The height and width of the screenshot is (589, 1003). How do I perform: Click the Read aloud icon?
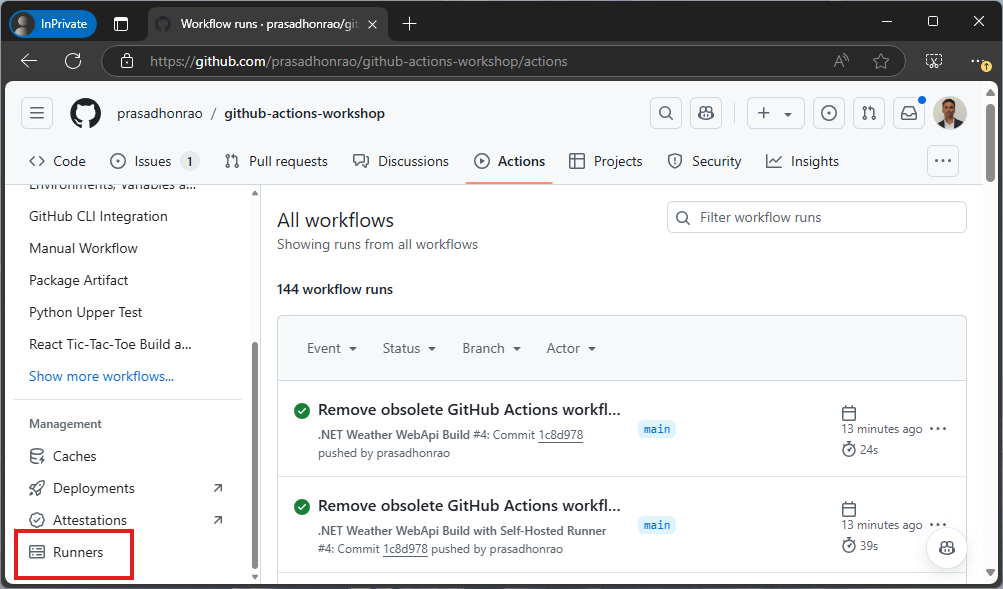click(841, 61)
